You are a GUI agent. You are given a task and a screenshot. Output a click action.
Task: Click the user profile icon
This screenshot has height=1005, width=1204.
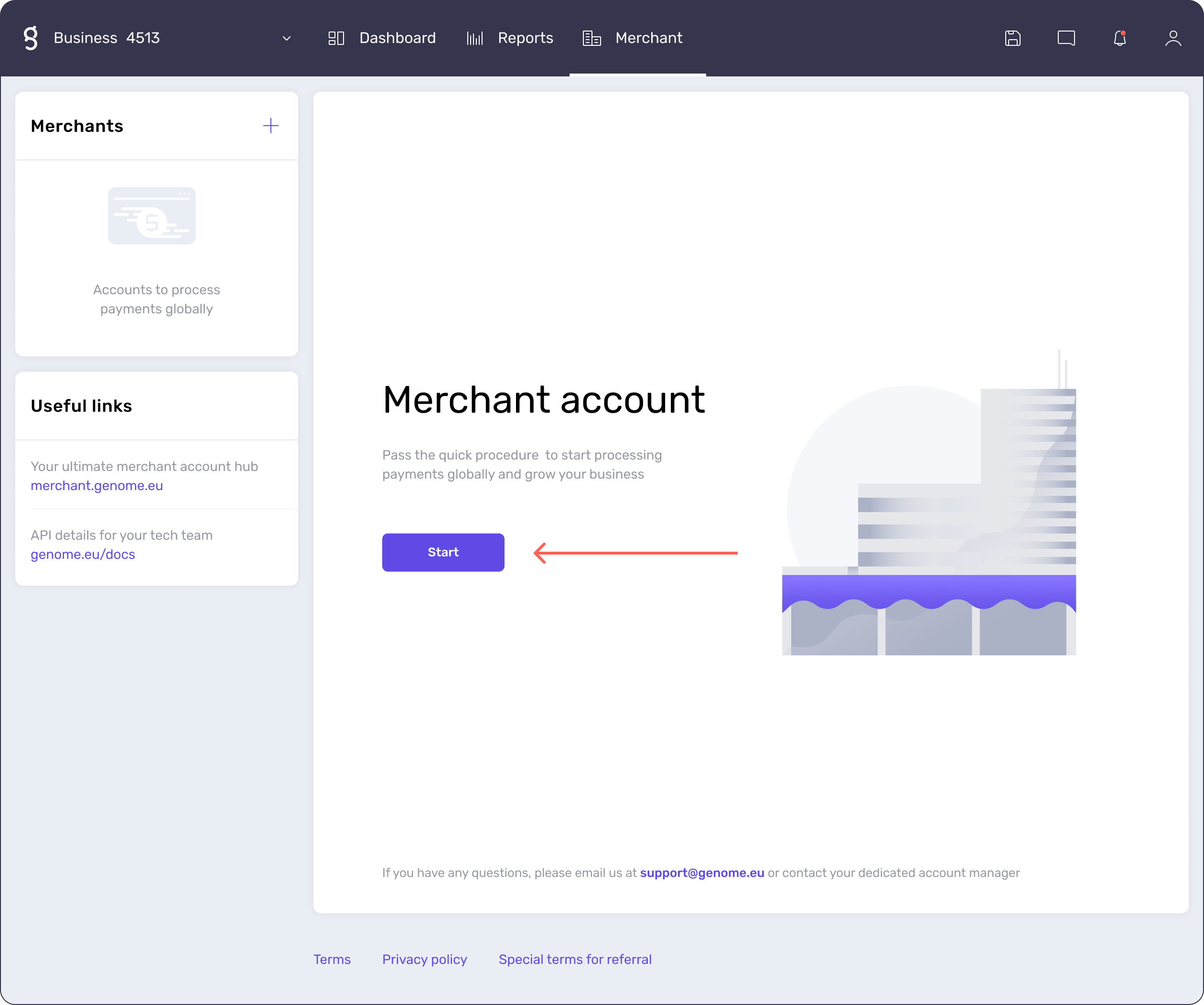click(1173, 38)
